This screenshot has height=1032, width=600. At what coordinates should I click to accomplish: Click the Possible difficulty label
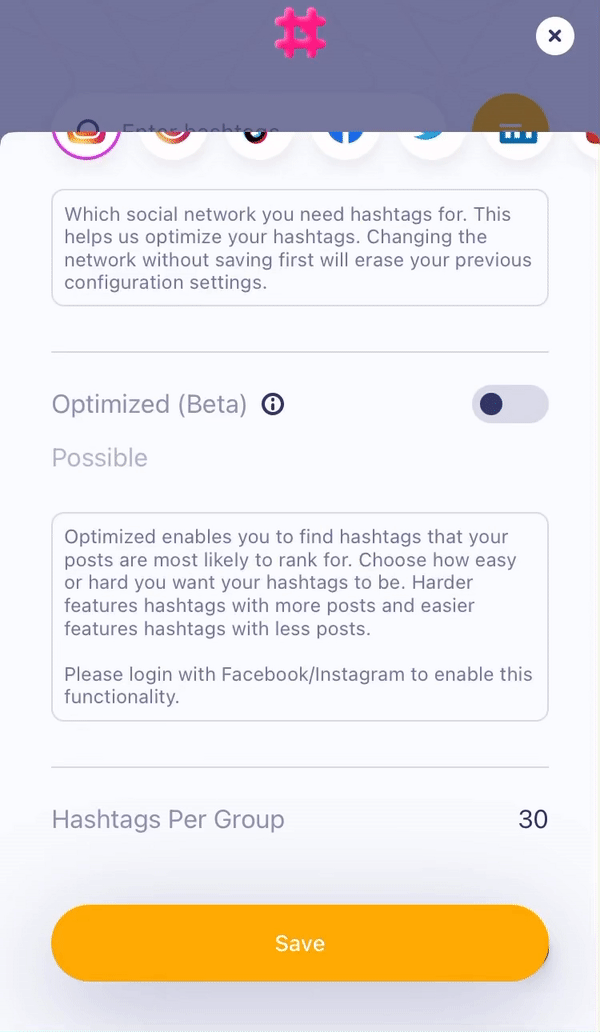100,458
